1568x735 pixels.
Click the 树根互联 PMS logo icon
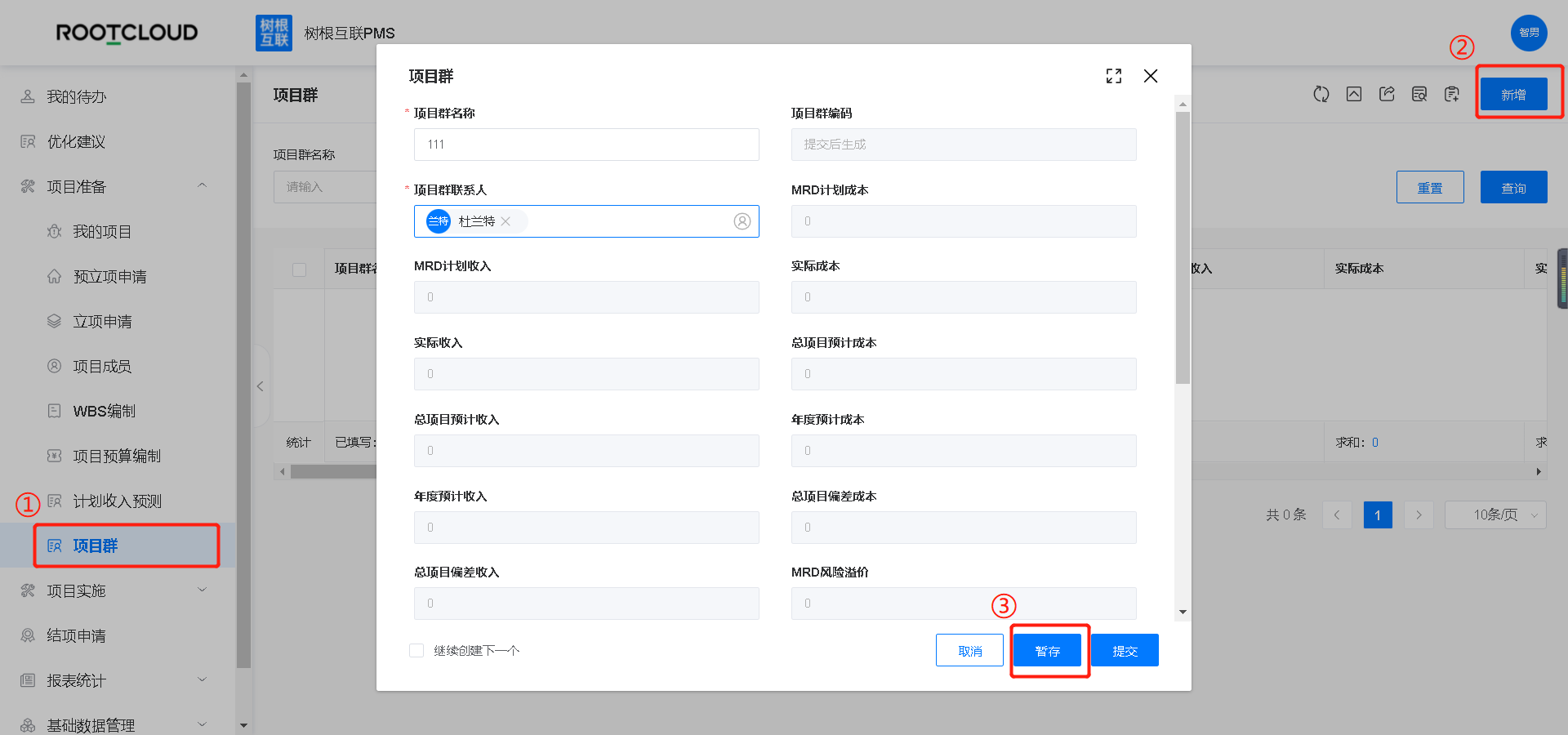274,33
